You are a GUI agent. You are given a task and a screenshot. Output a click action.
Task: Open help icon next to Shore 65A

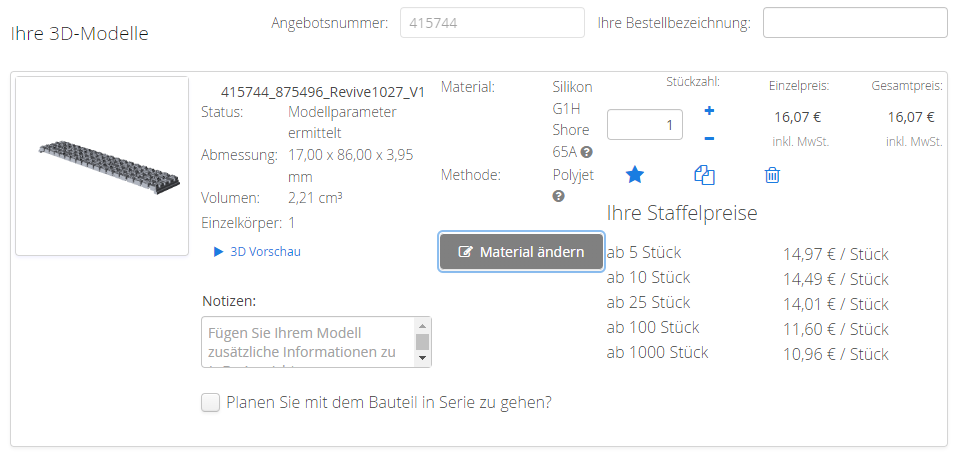(x=587, y=152)
